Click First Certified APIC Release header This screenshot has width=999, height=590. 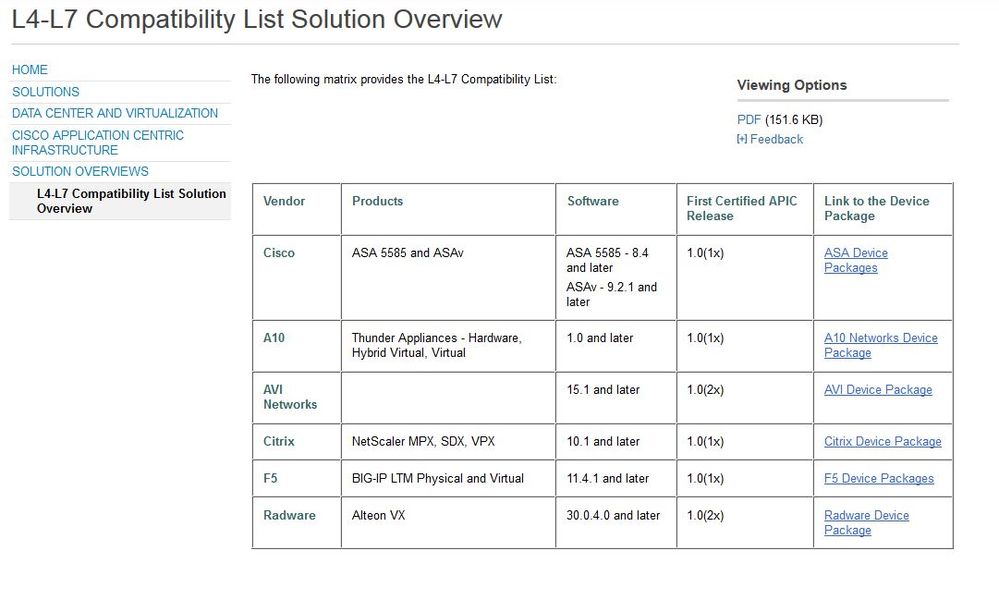click(x=742, y=208)
